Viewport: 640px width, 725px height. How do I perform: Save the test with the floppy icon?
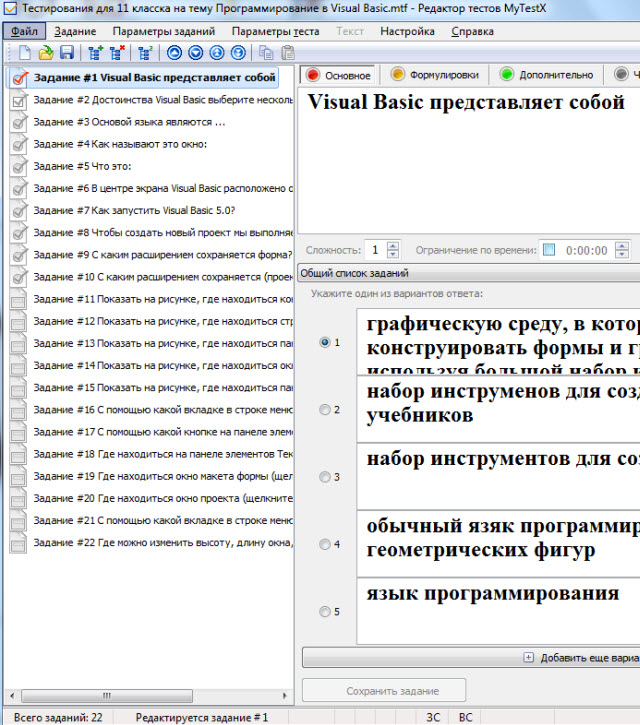point(67,53)
